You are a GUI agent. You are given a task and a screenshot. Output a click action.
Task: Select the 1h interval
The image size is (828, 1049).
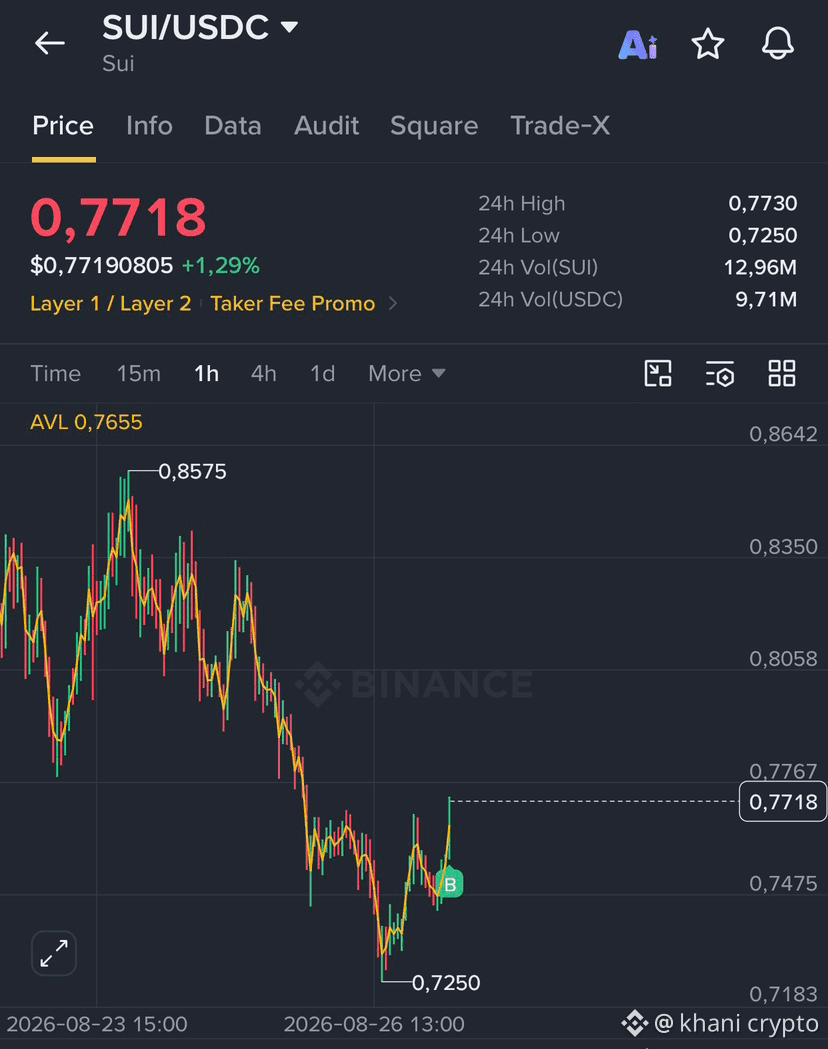pos(206,373)
